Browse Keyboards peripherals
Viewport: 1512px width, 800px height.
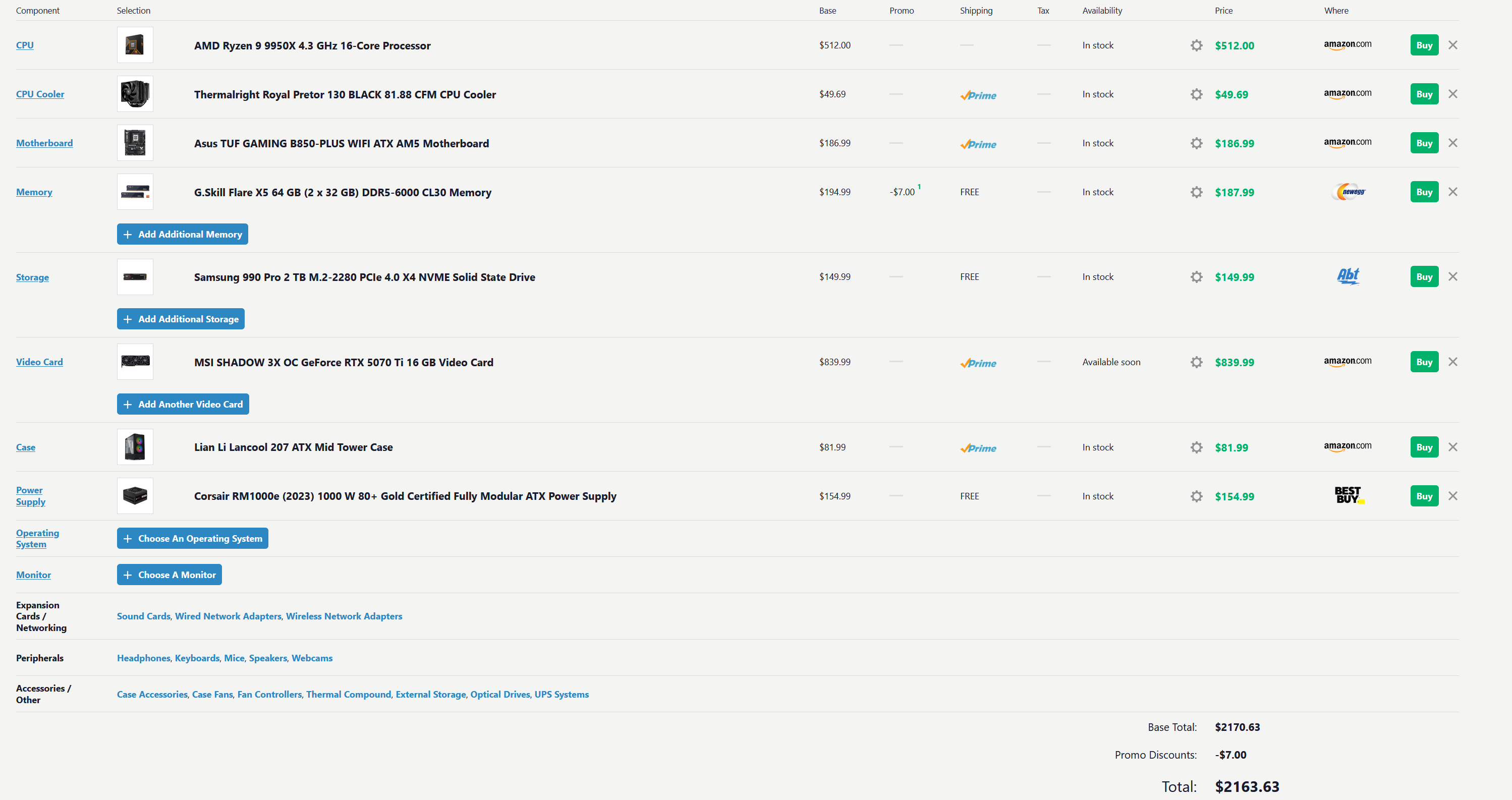coord(197,658)
